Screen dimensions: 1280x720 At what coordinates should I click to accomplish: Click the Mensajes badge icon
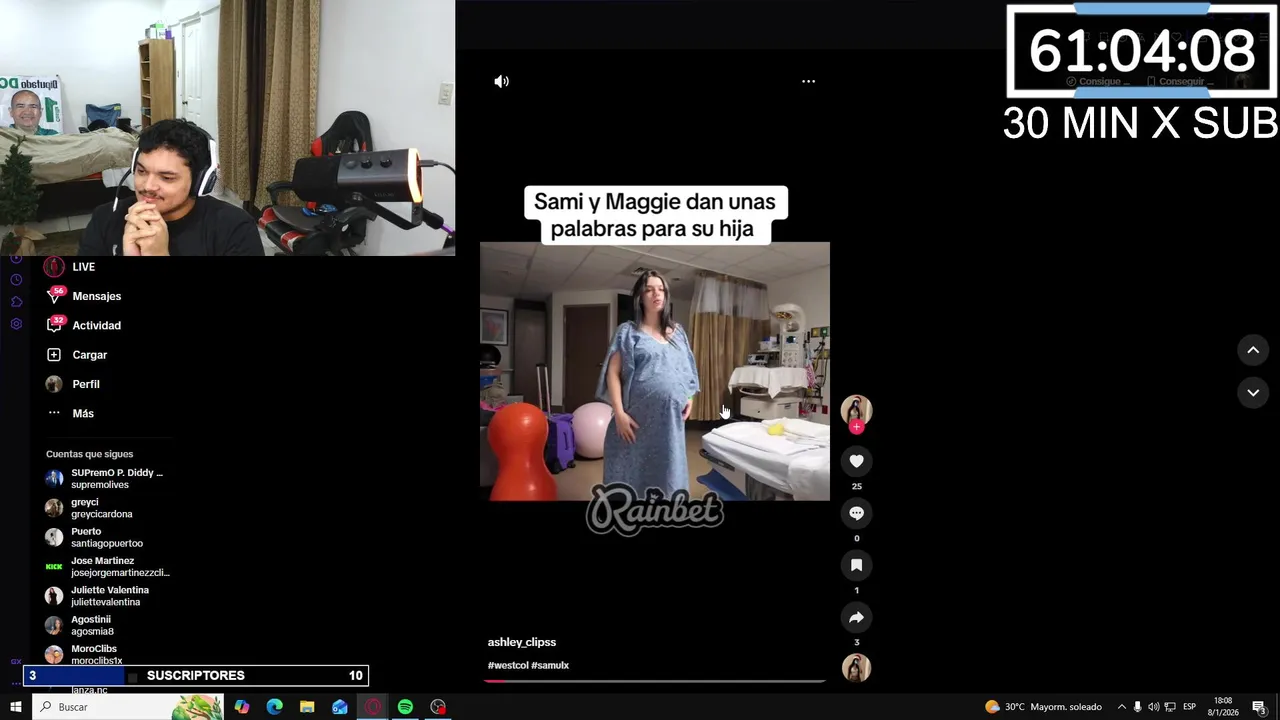click(x=54, y=295)
